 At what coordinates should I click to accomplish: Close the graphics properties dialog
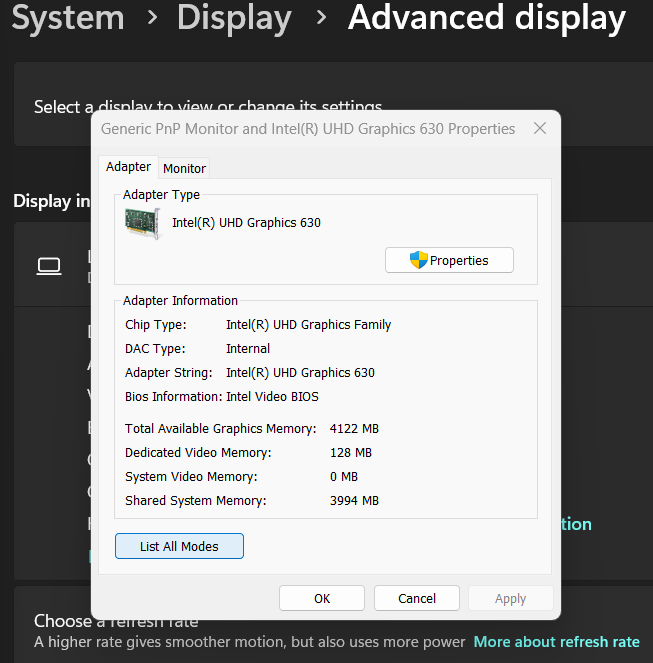pyautogui.click(x=540, y=128)
